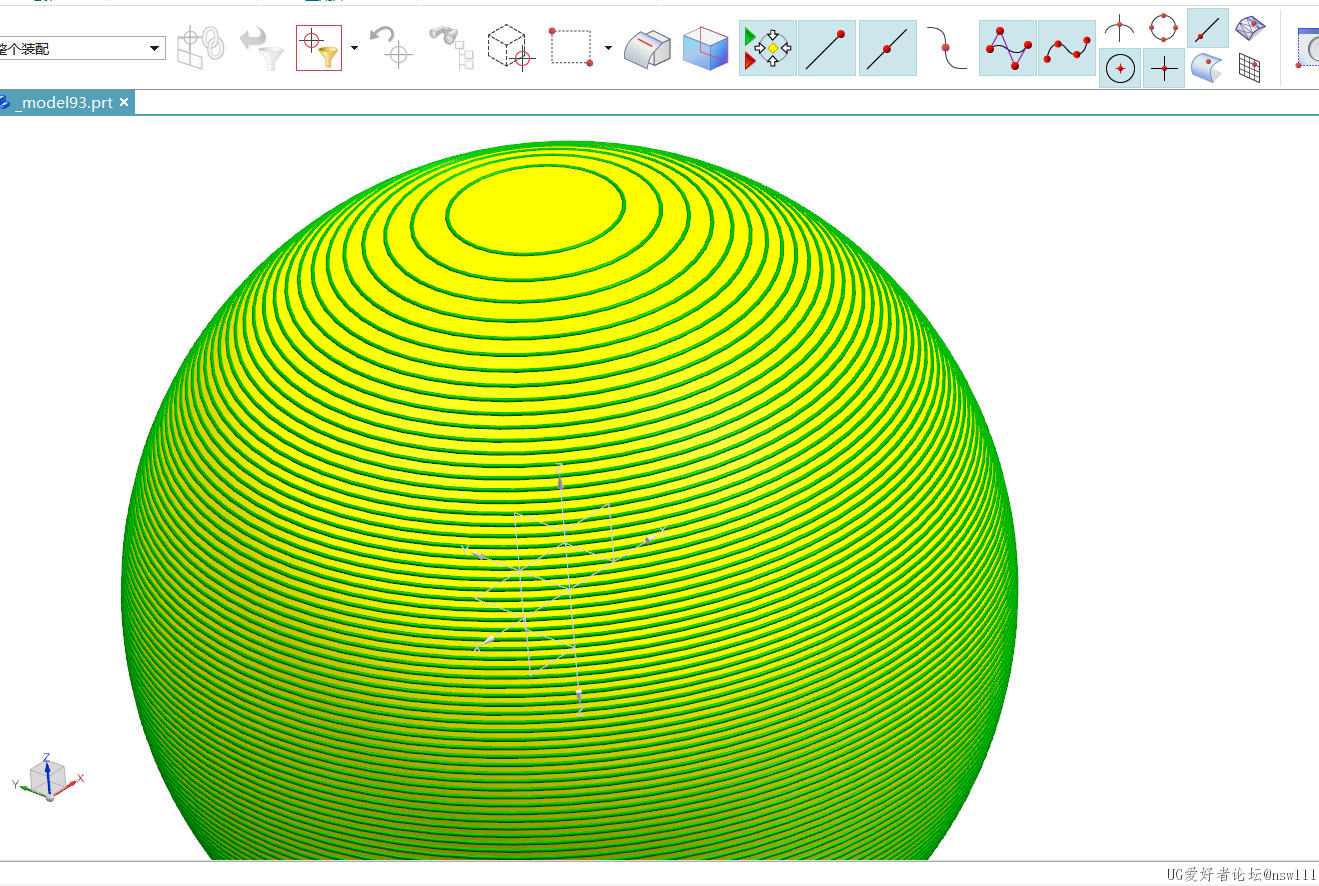Click the gray rounded face with red line icon
This screenshot has width=1319, height=886.
coord(647,48)
